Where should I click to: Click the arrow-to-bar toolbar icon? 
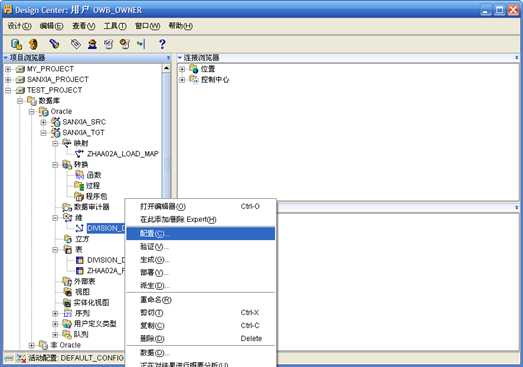[x=141, y=44]
